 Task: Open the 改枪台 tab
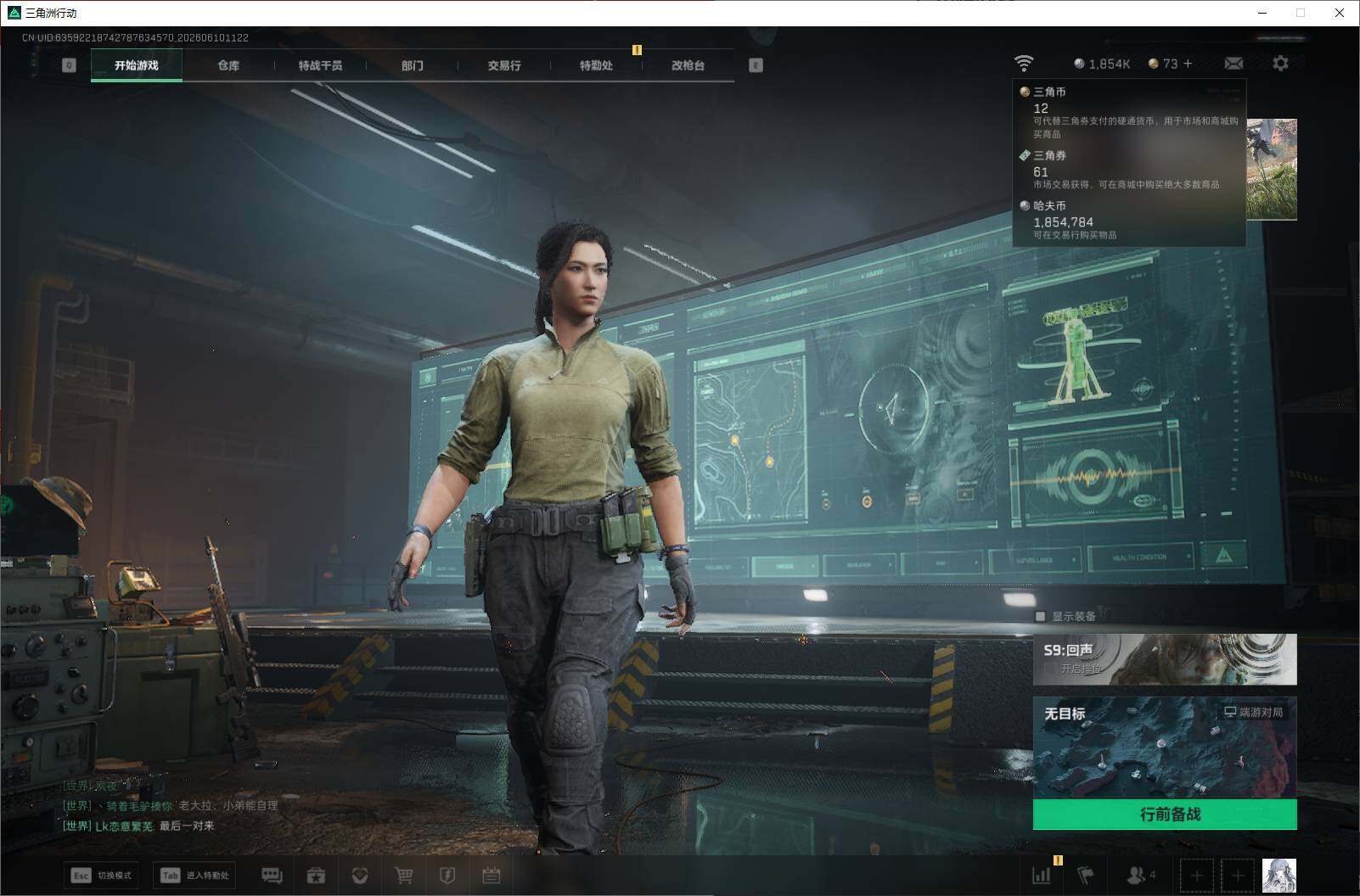coord(688,65)
